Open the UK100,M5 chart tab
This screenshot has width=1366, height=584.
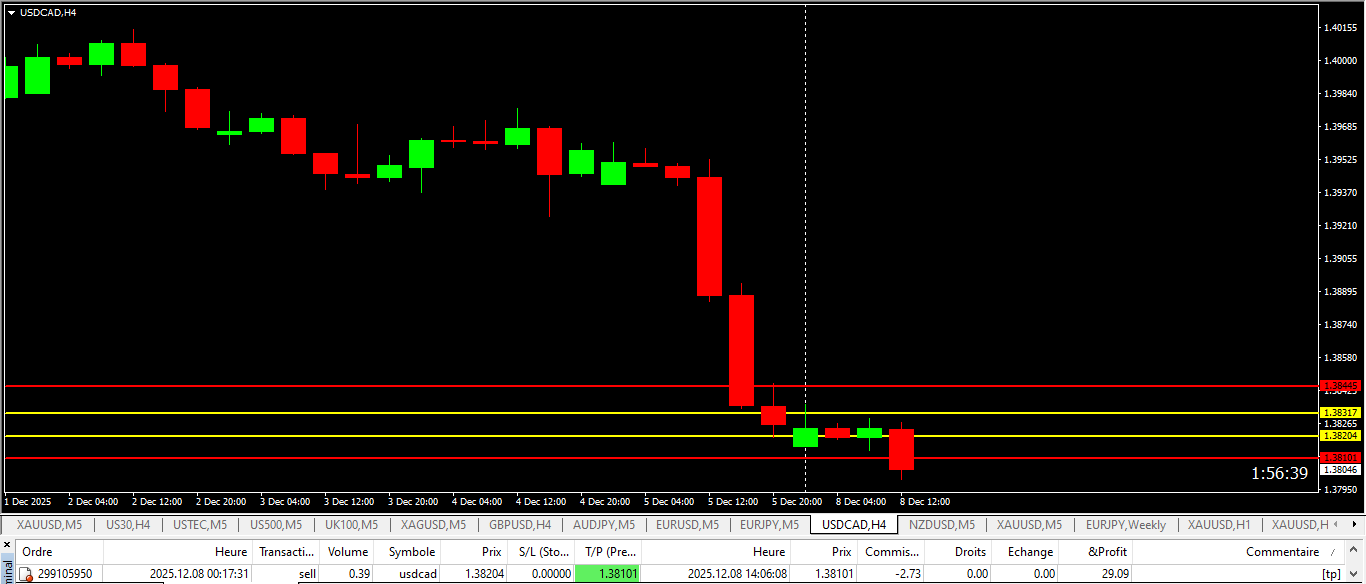point(350,524)
